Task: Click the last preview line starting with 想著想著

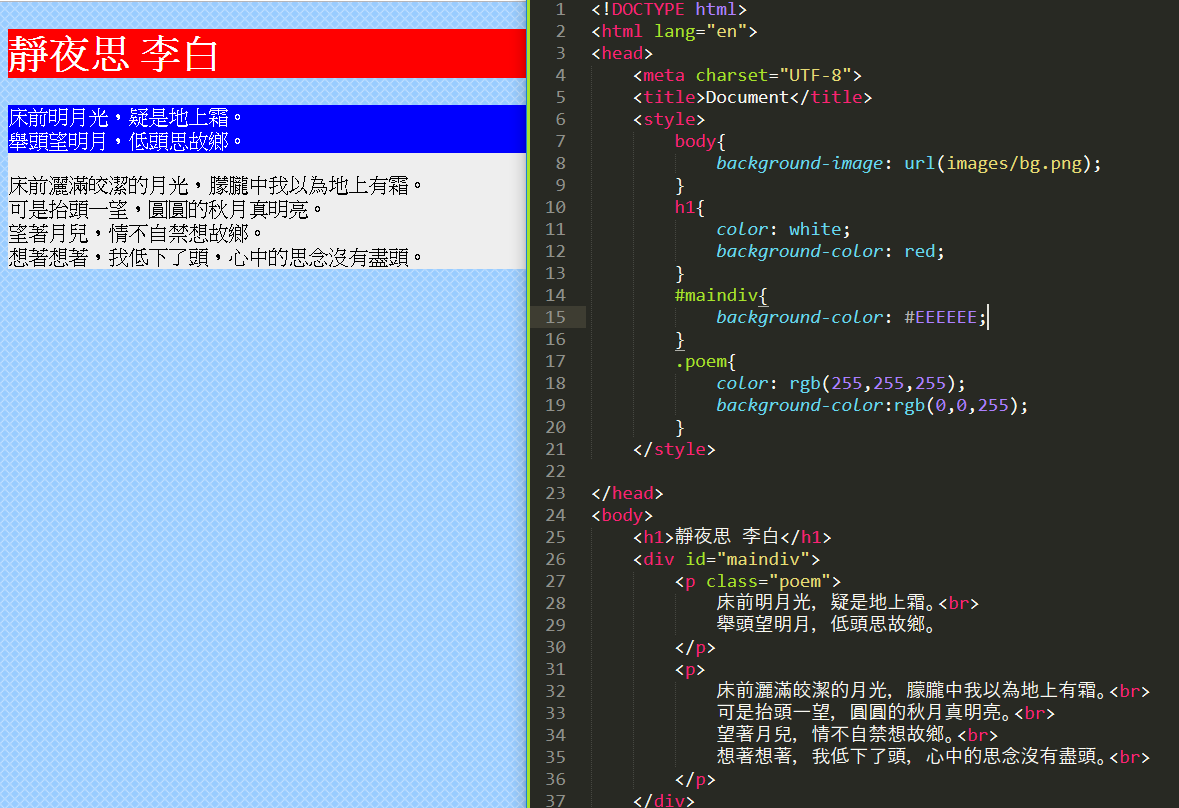Action: [x=216, y=258]
